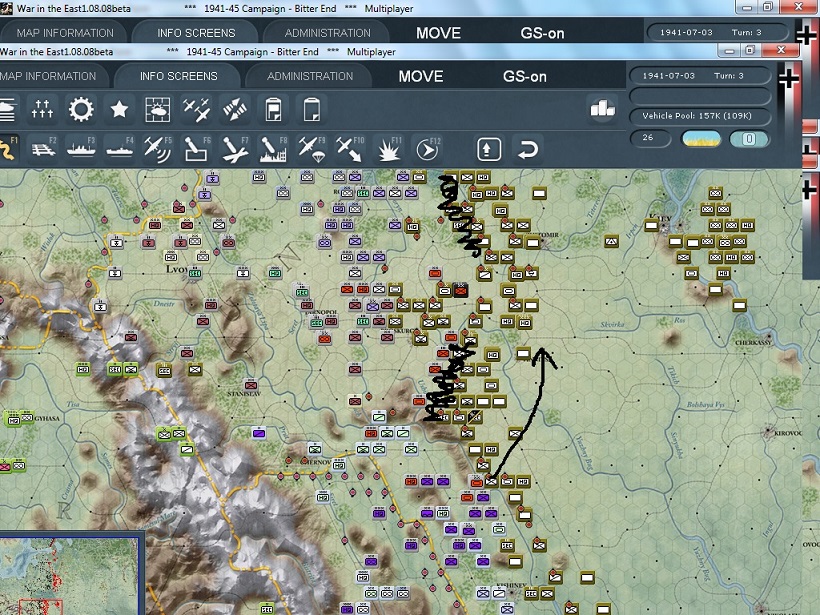The image size is (820, 615).
Task: Open MAP INFORMATION tab in back window
Action: point(65,33)
